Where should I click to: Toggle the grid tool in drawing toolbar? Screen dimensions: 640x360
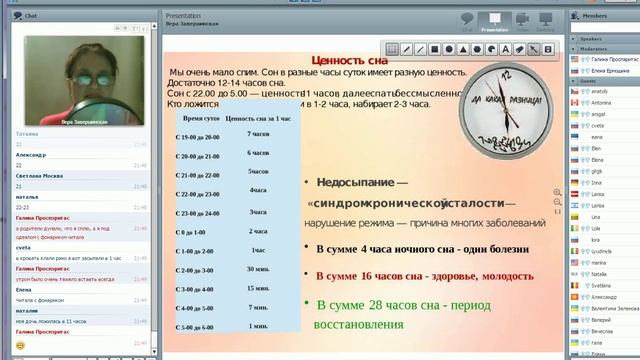(x=392, y=49)
